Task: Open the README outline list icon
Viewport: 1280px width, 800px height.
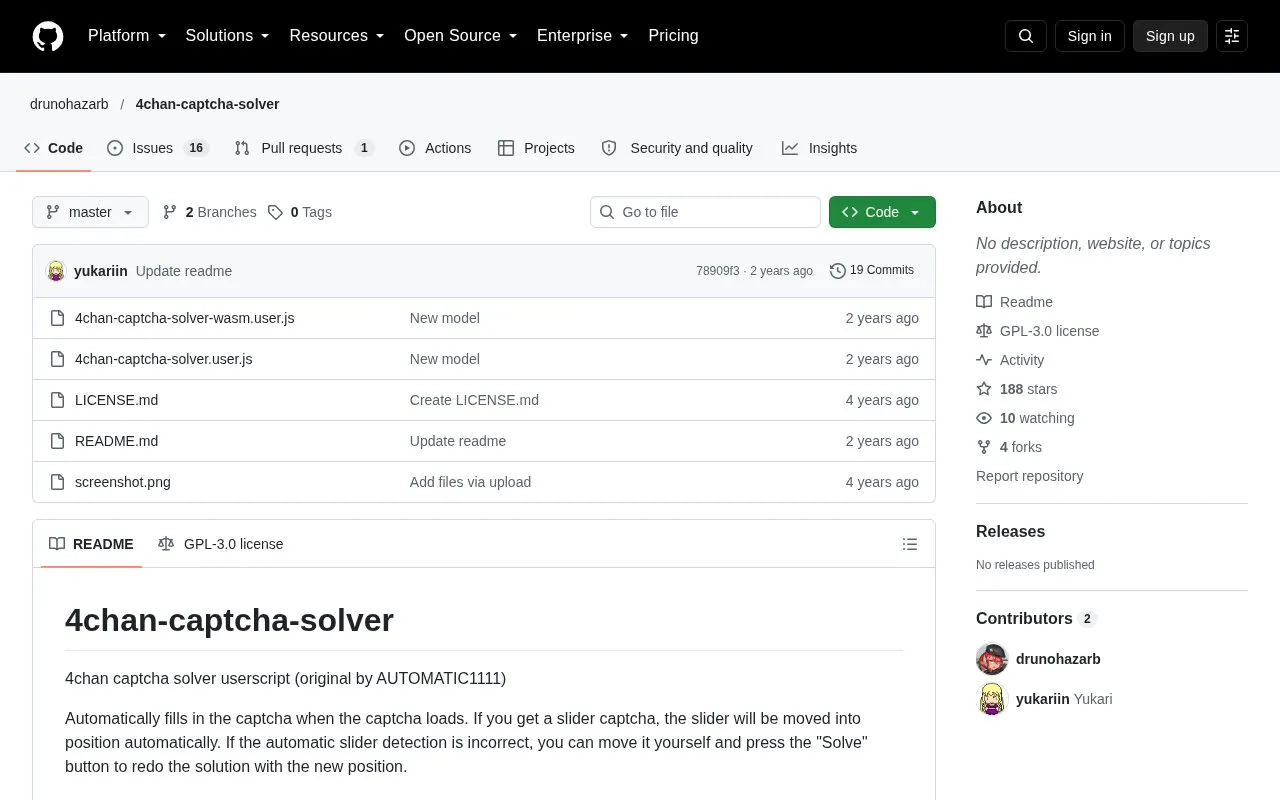Action: point(910,544)
